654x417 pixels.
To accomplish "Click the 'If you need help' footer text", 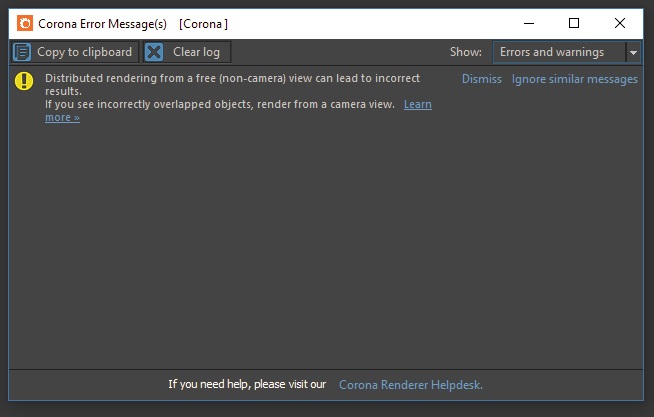I will click(247, 384).
